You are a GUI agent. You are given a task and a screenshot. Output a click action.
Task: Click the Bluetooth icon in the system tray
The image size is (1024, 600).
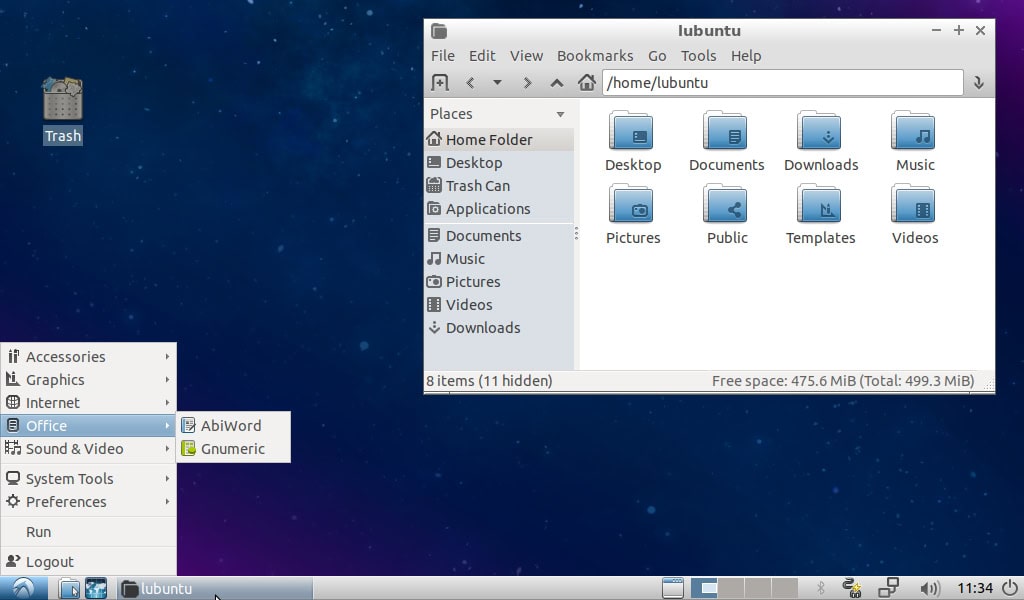pyautogui.click(x=822, y=589)
